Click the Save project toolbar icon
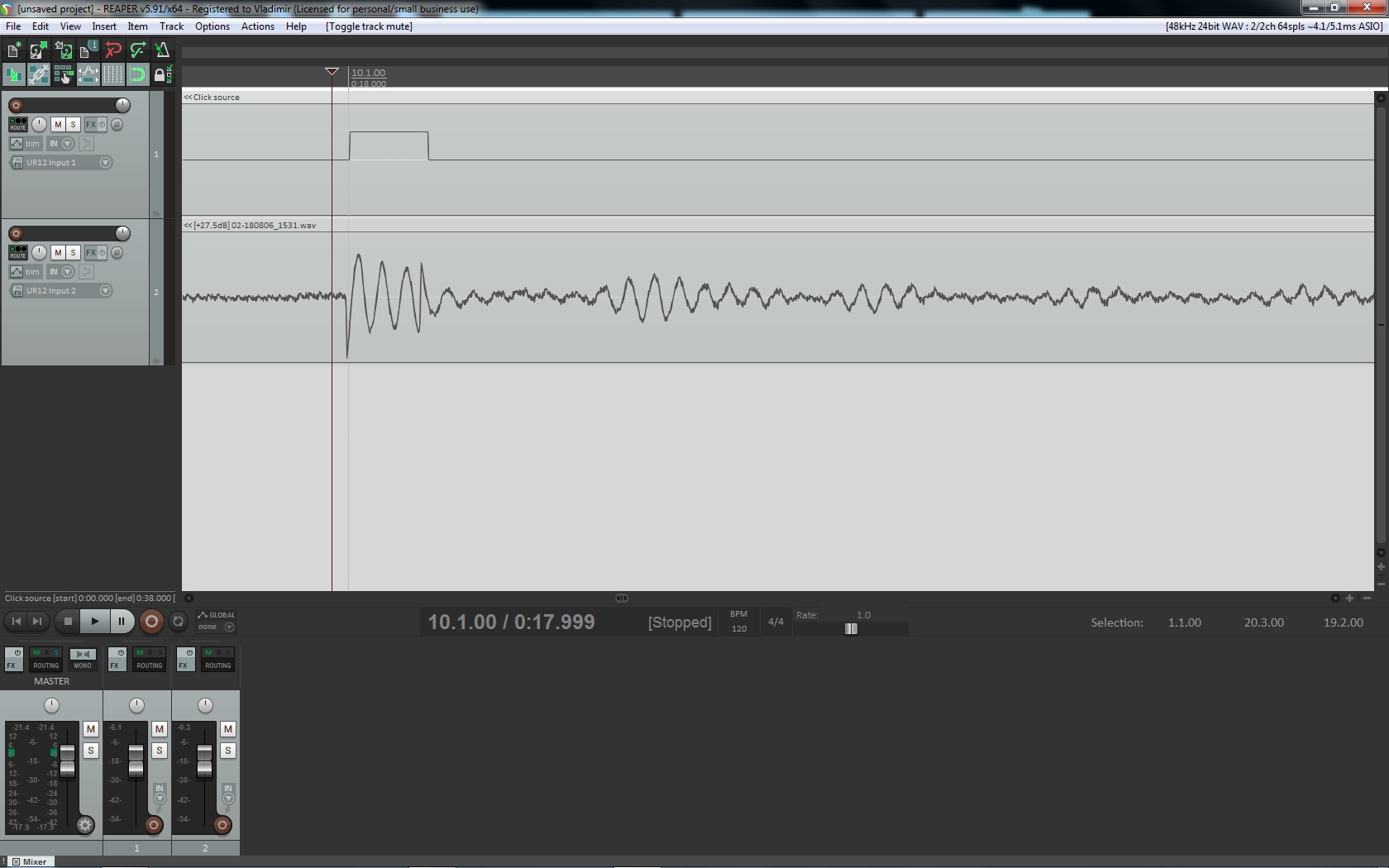Image resolution: width=1389 pixels, height=868 pixels. pos(63,50)
